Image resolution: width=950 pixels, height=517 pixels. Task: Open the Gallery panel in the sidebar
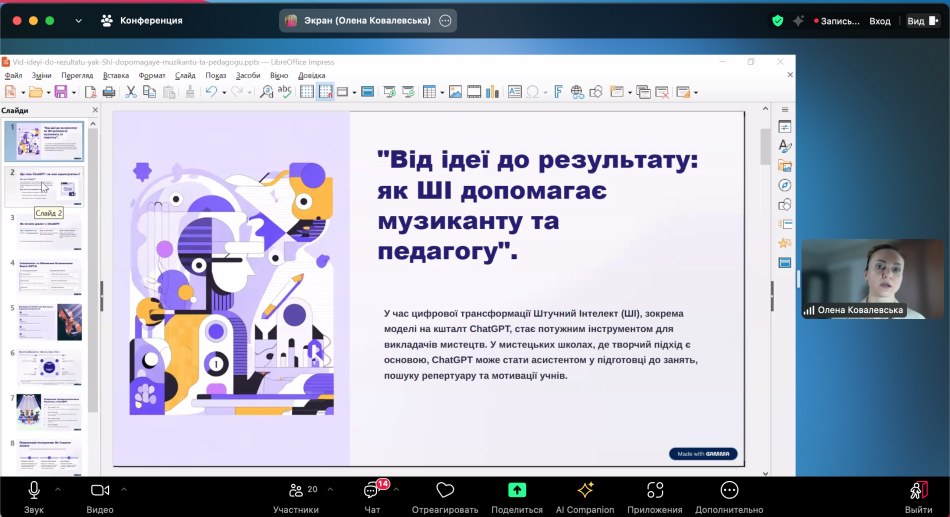[x=785, y=165]
